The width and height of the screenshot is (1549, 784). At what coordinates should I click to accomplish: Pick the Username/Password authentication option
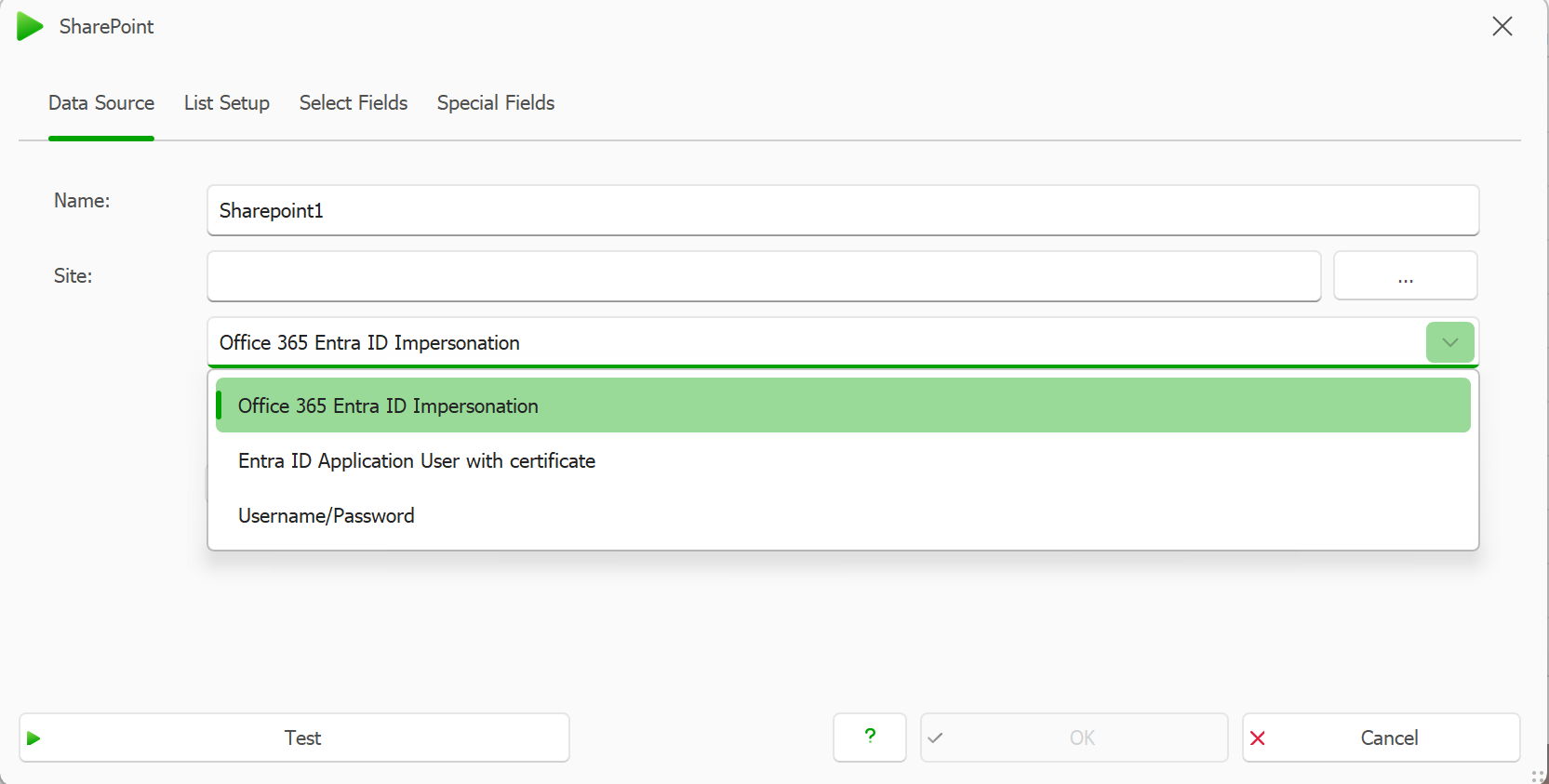(x=843, y=515)
